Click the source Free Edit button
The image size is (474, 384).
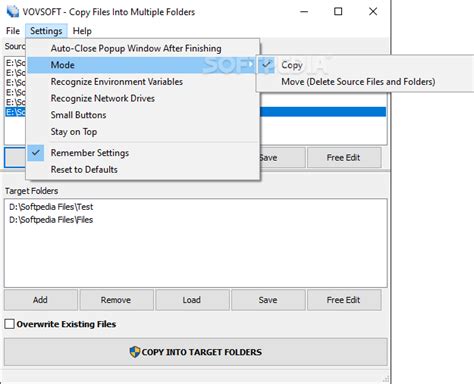pyautogui.click(x=344, y=157)
